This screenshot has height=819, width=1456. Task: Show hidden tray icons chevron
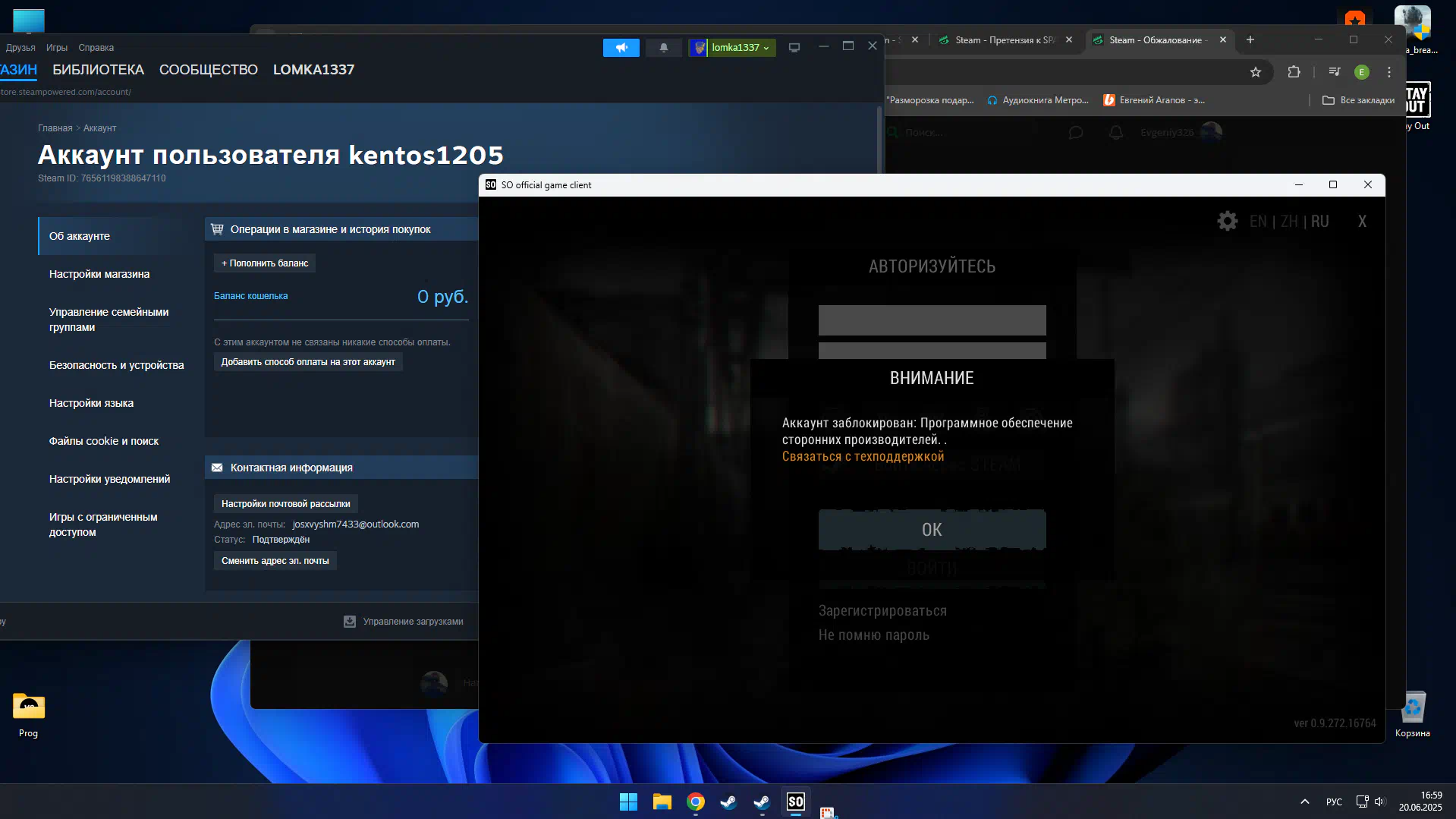point(1305,802)
